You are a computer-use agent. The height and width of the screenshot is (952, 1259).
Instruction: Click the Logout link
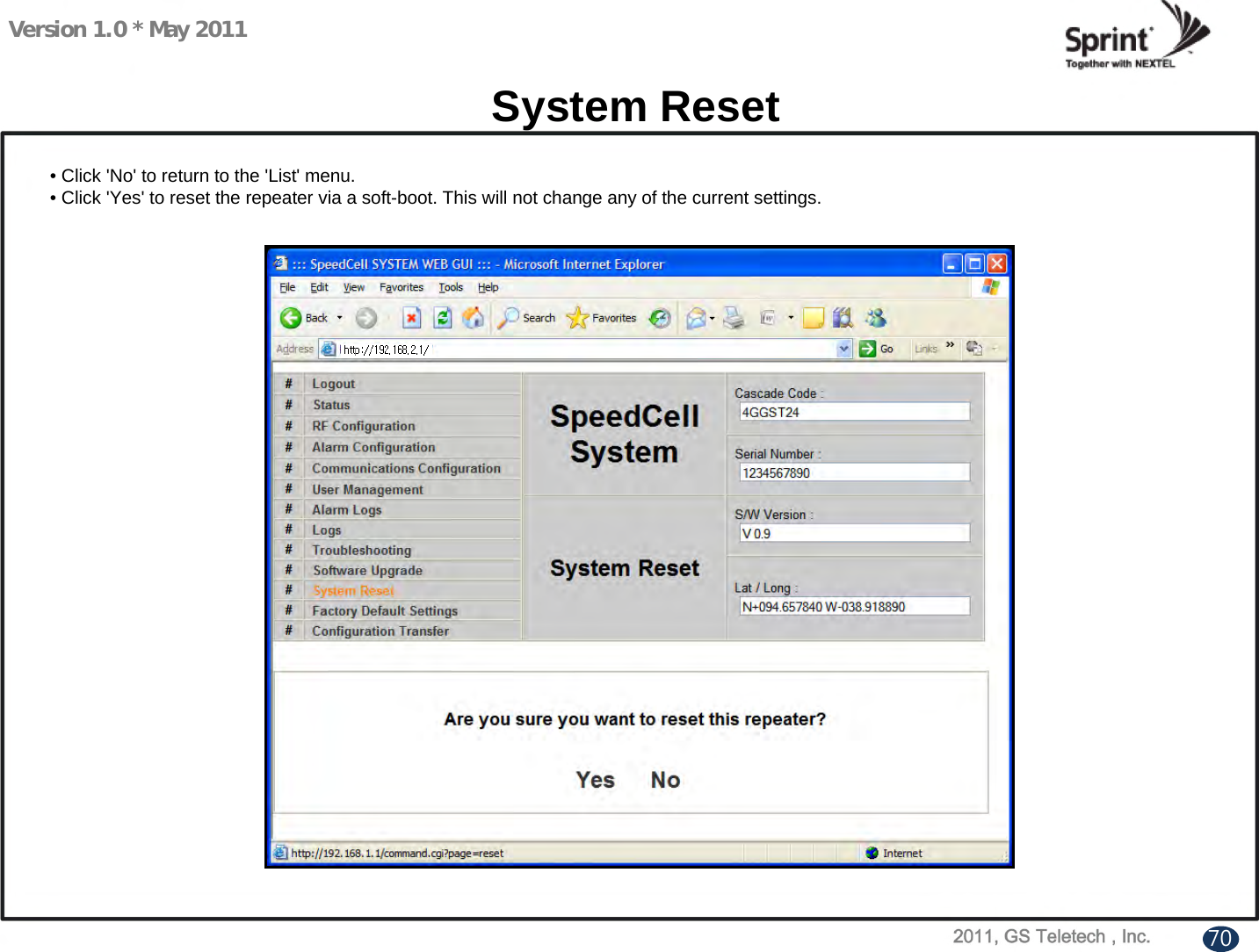334,384
